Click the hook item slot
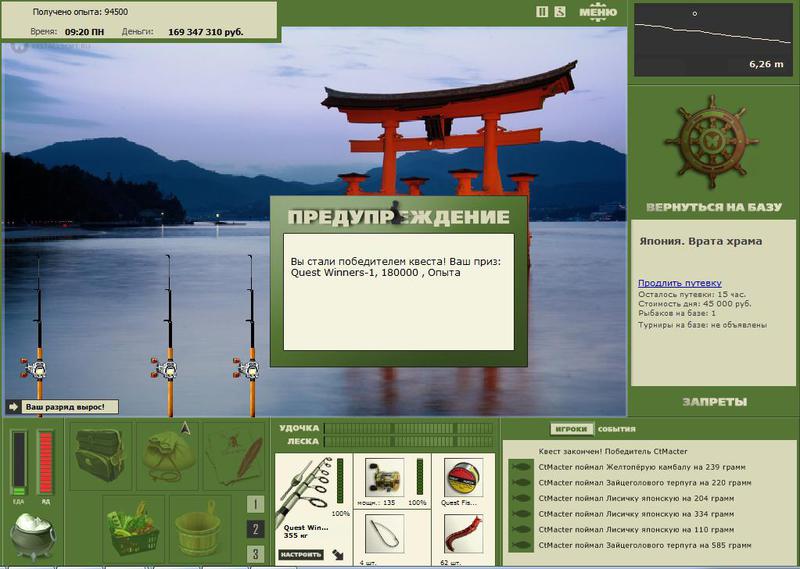Screen dimensions: 800x569 click(x=385, y=534)
